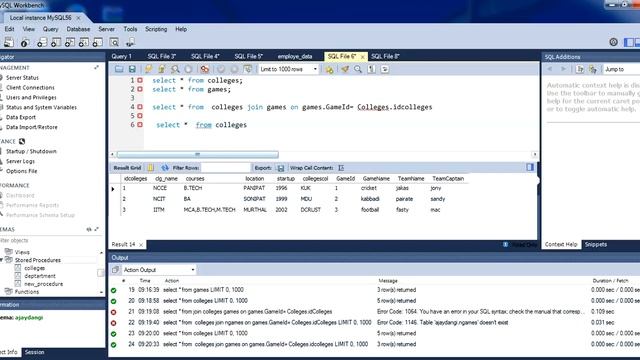The height and width of the screenshot is (360, 640).
Task: Search table data icon in main toolbar
Action: click(x=114, y=42)
